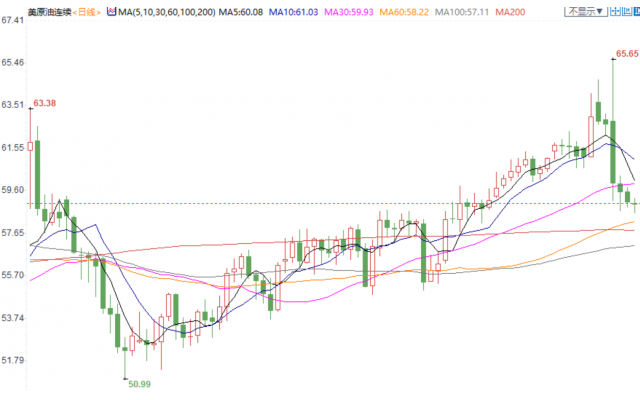Click the 日线 period label
The image size is (640, 400).
[x=87, y=12]
